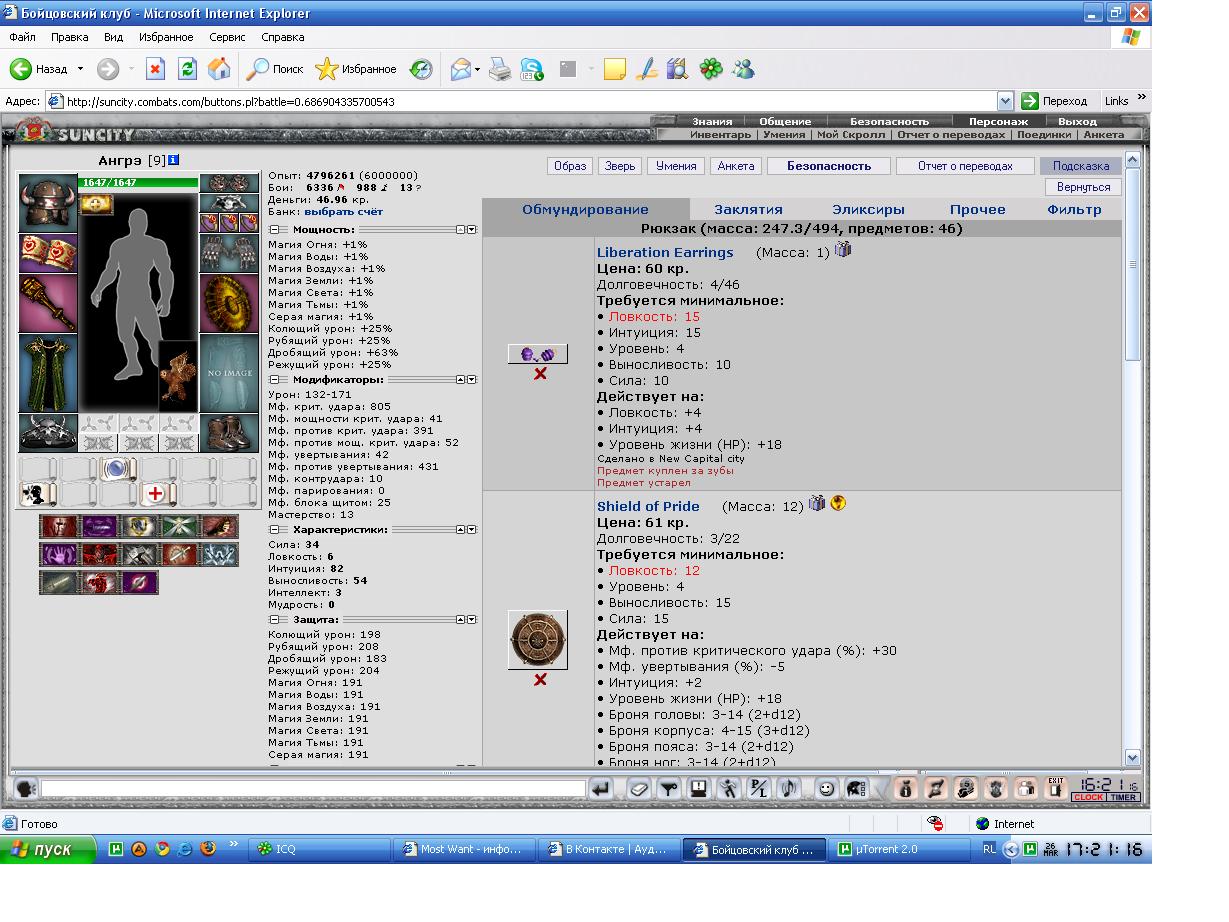Click the green cloak armor slot
1229x922 pixels.
coord(48,373)
